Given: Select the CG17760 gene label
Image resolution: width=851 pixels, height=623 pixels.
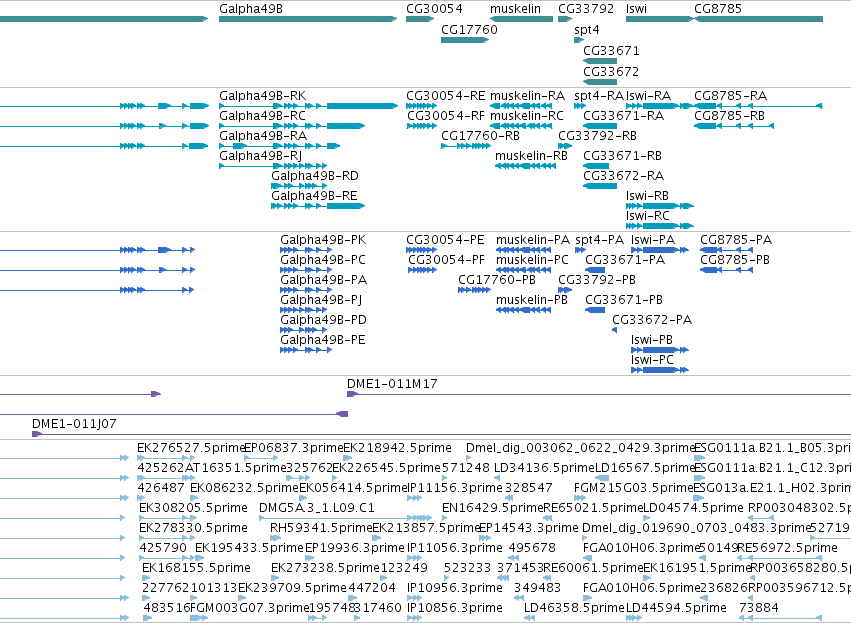Looking at the screenshot, I should click(469, 29).
